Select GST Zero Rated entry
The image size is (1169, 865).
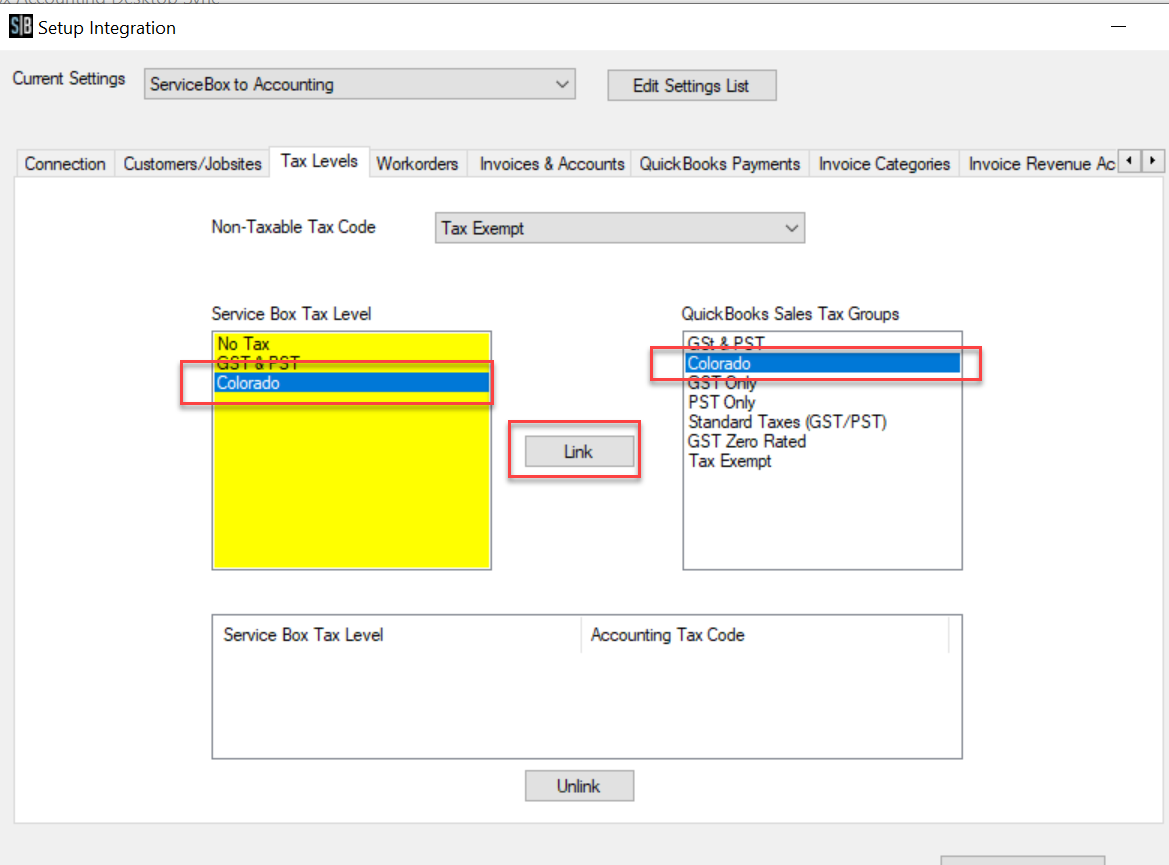(822, 441)
